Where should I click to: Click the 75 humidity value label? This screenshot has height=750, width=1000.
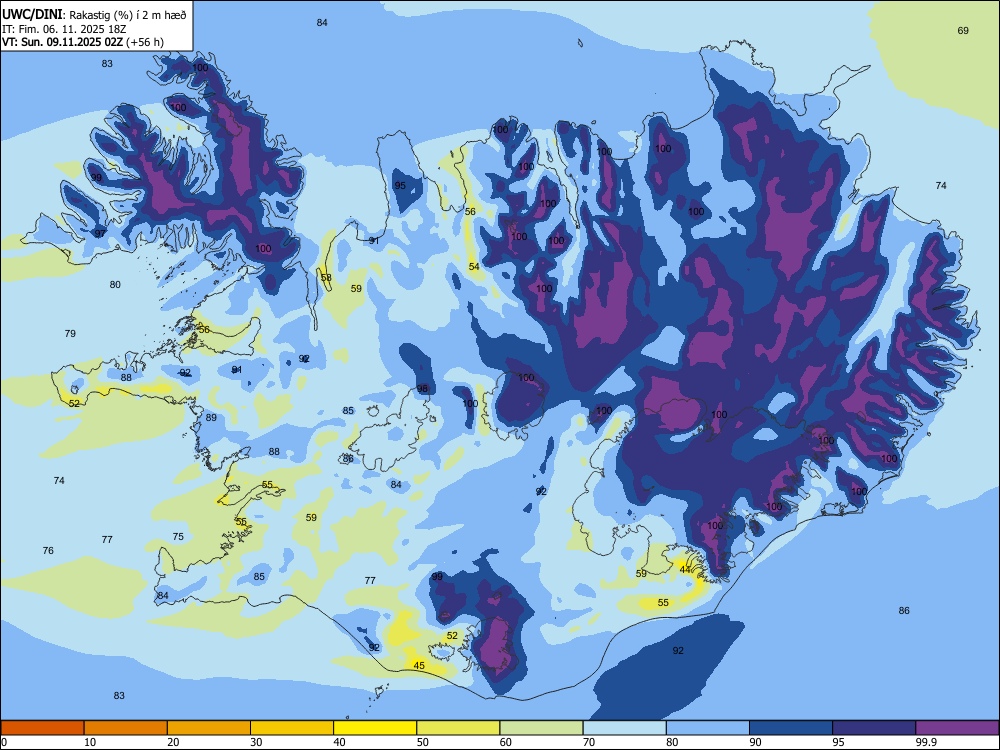178,537
